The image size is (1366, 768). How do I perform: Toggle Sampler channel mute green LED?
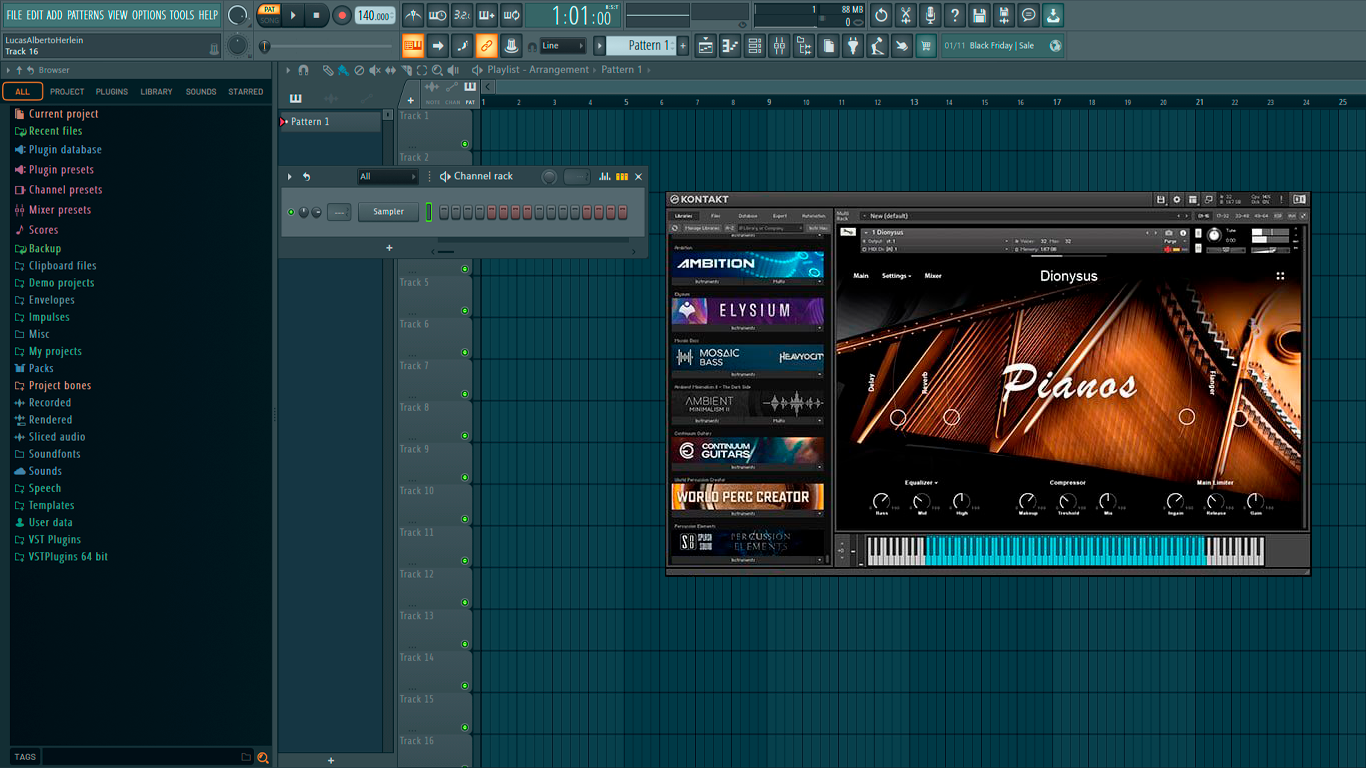tap(291, 212)
